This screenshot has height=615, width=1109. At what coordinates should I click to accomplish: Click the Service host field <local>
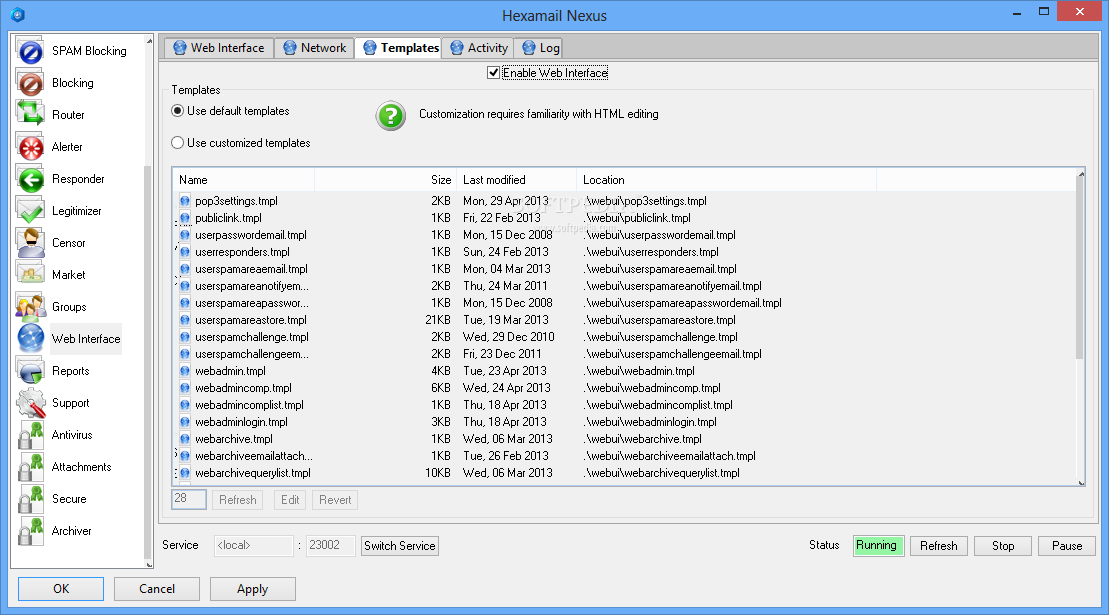(253, 546)
